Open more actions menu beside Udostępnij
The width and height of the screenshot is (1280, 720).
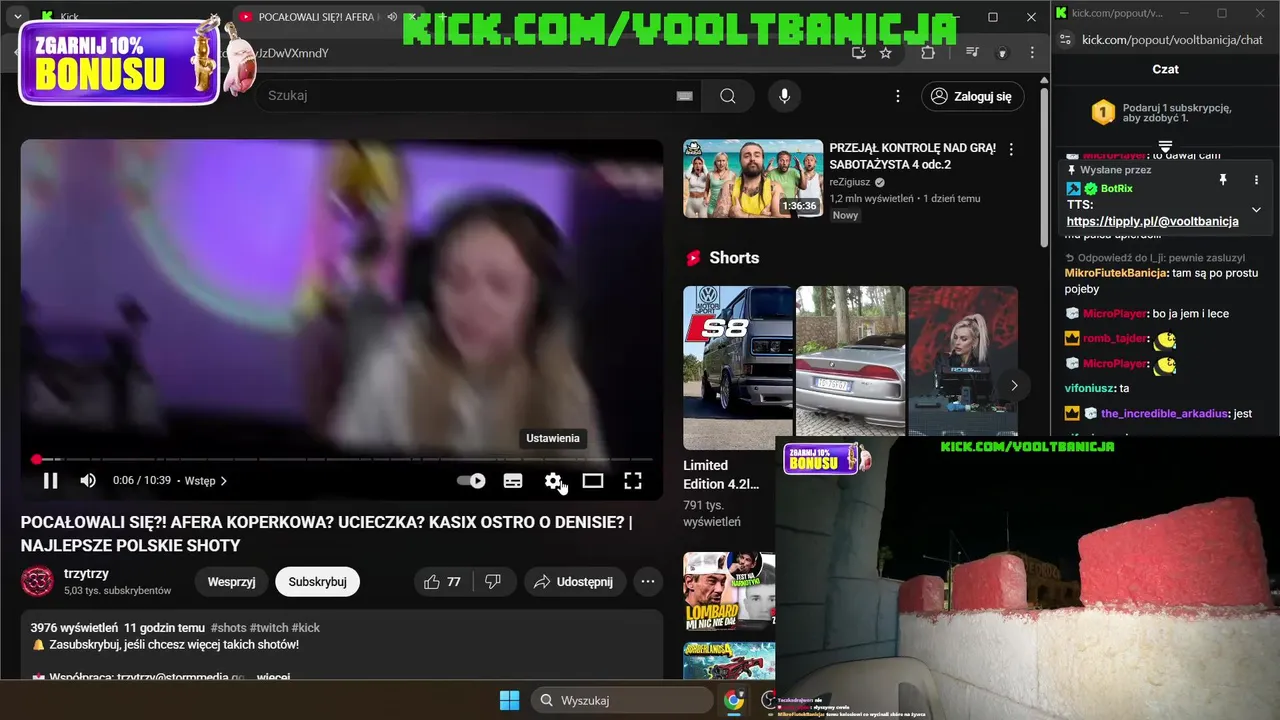pos(648,581)
